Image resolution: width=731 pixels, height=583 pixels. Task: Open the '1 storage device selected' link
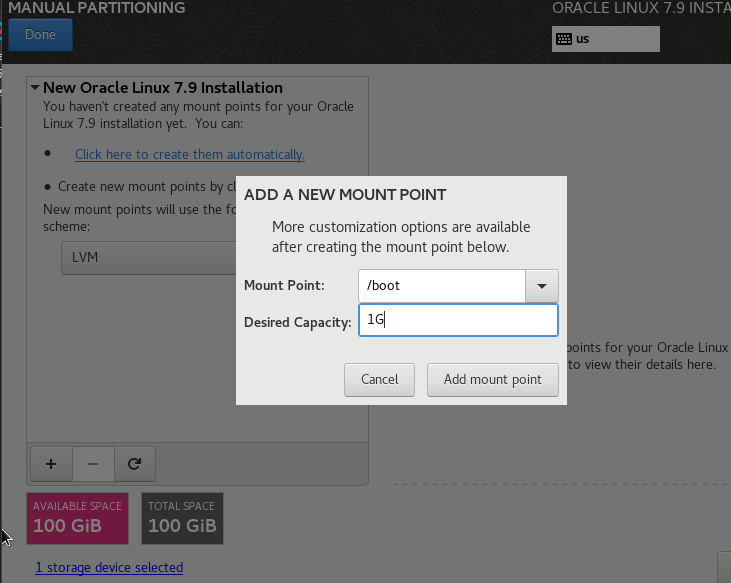coord(109,568)
